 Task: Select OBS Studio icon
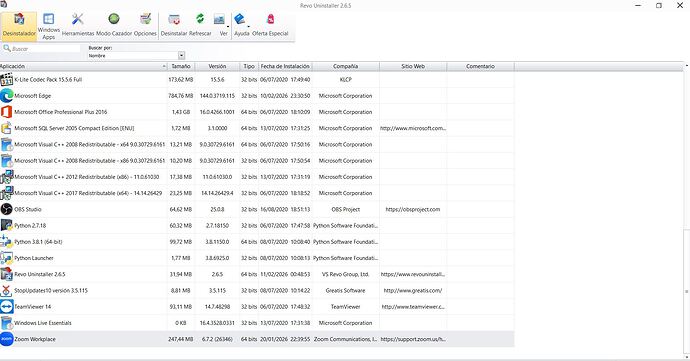pos(7,210)
